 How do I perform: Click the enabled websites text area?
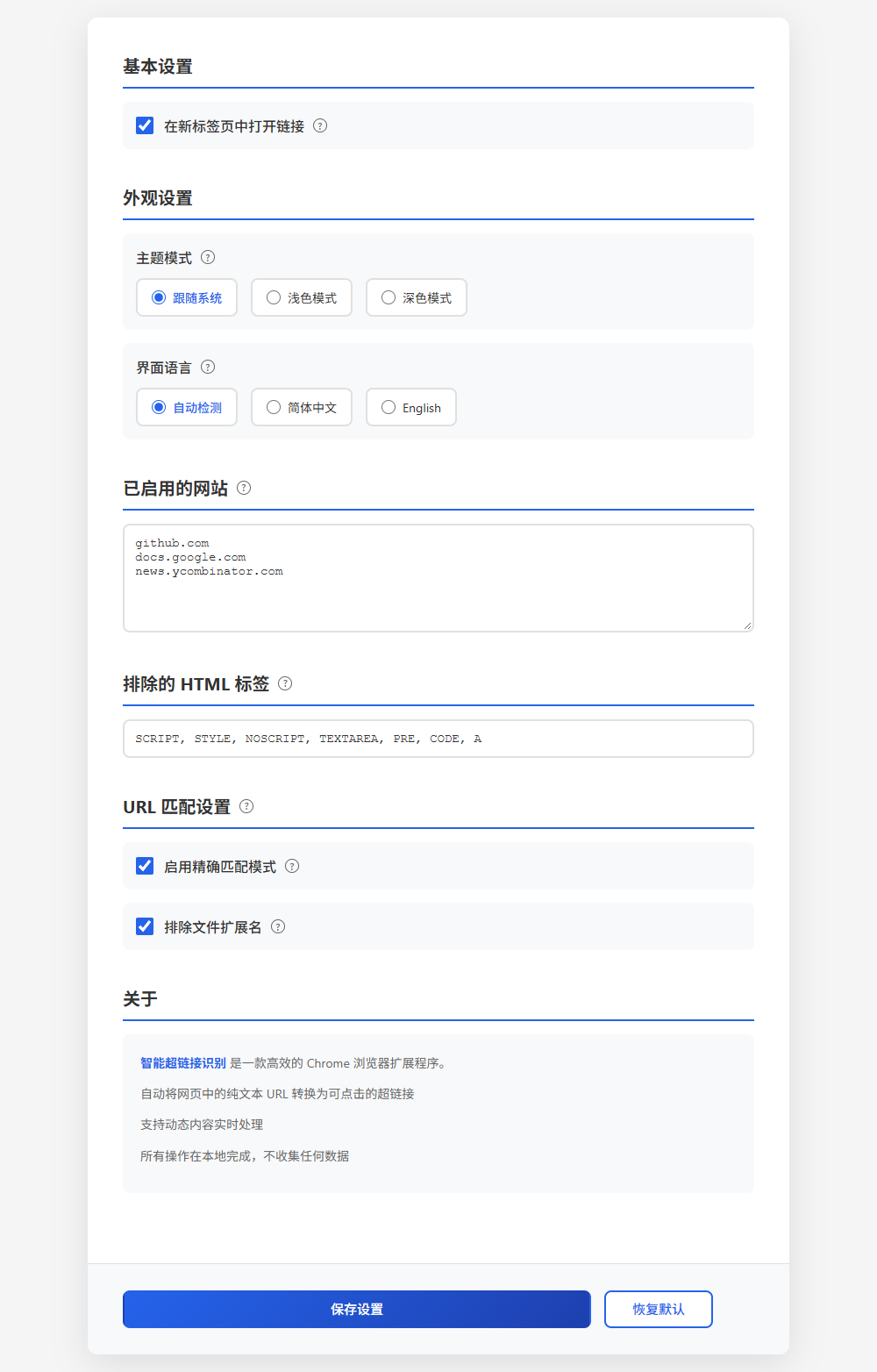click(438, 578)
